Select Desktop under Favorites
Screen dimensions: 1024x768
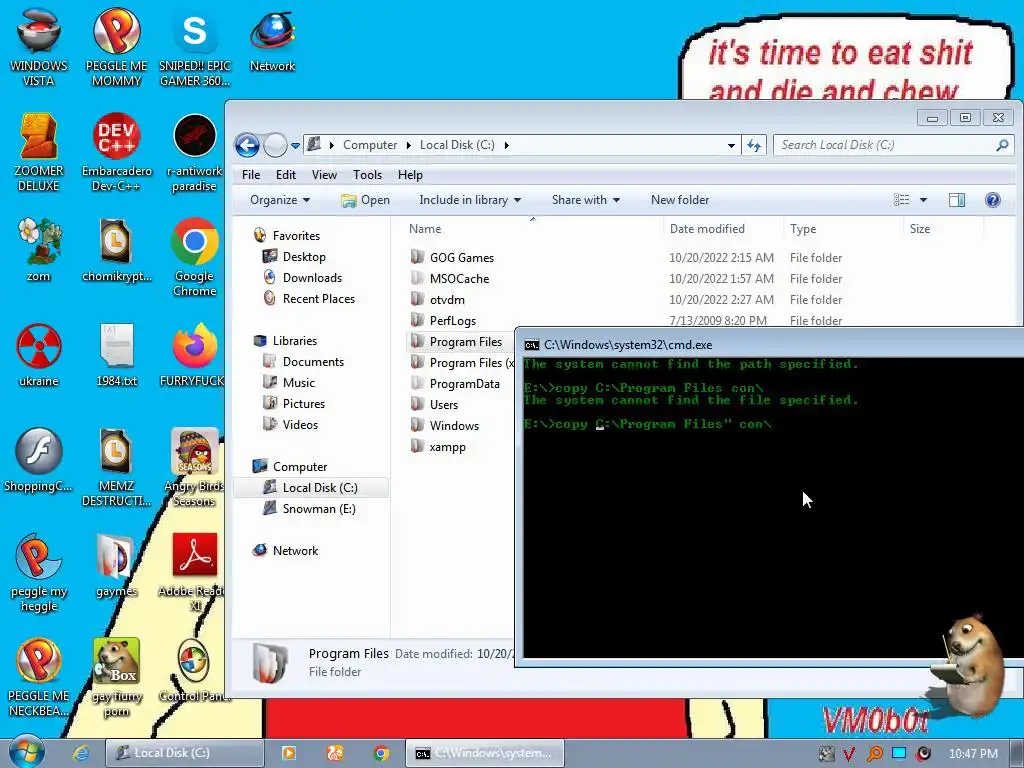pos(304,257)
